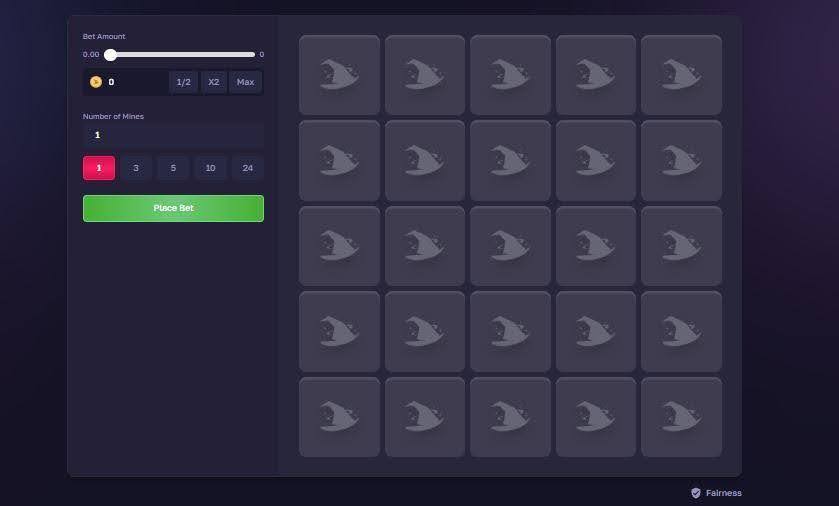This screenshot has width=839, height=506.
Task: Click the Bet Amount slider handle
Action: point(111,55)
